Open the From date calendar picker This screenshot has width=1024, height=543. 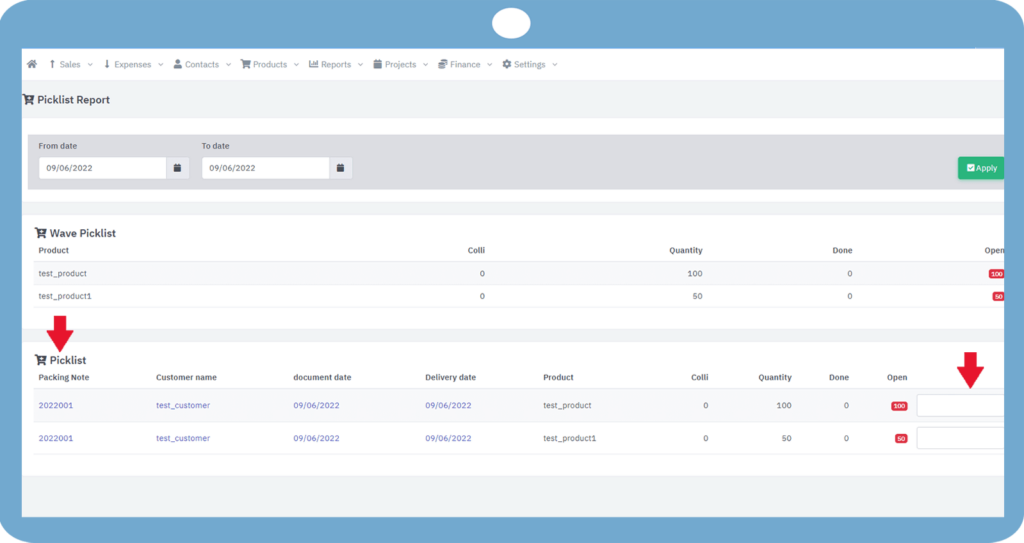click(177, 168)
